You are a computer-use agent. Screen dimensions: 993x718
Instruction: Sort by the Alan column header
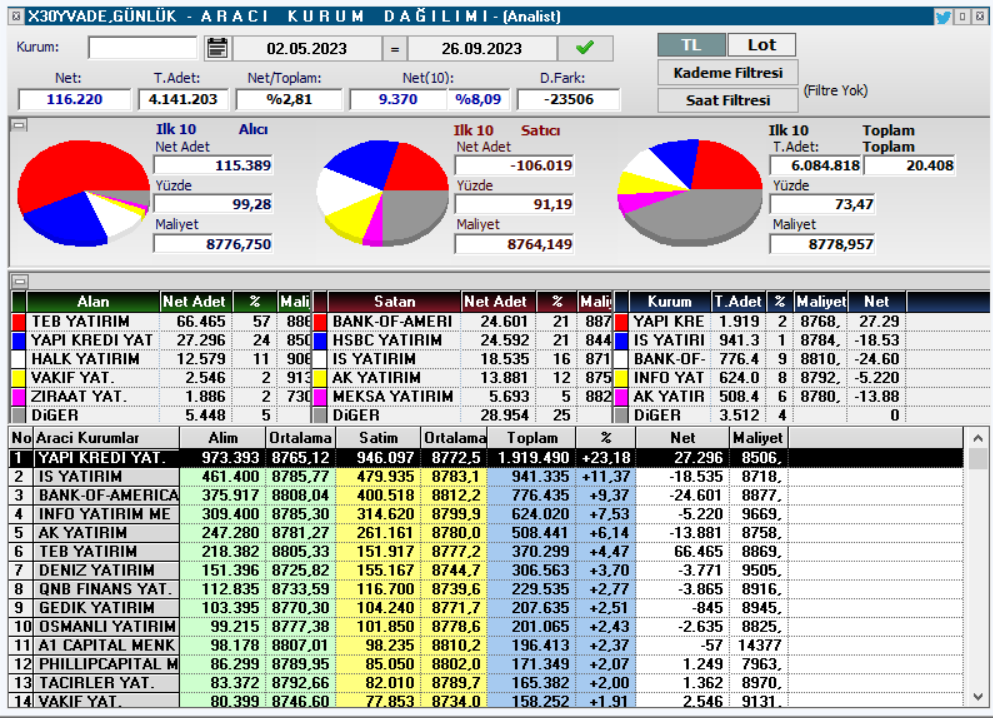(92, 301)
